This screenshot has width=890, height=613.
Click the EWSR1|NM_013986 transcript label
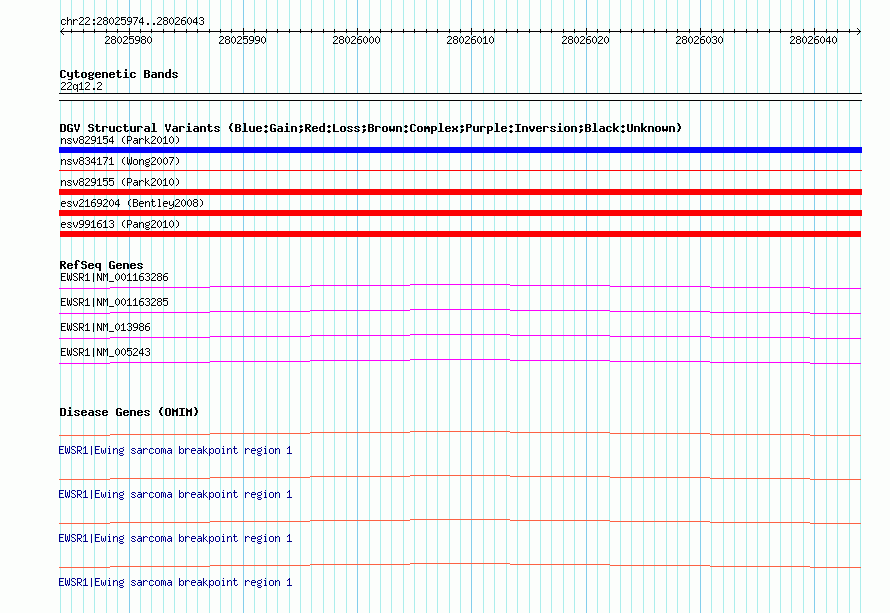coord(105,328)
